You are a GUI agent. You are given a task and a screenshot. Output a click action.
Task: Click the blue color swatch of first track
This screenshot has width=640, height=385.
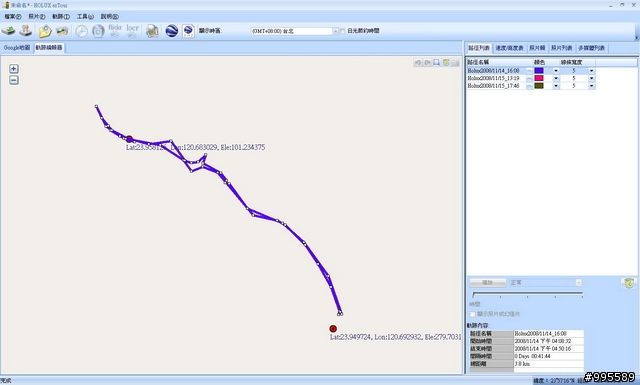click(539, 71)
